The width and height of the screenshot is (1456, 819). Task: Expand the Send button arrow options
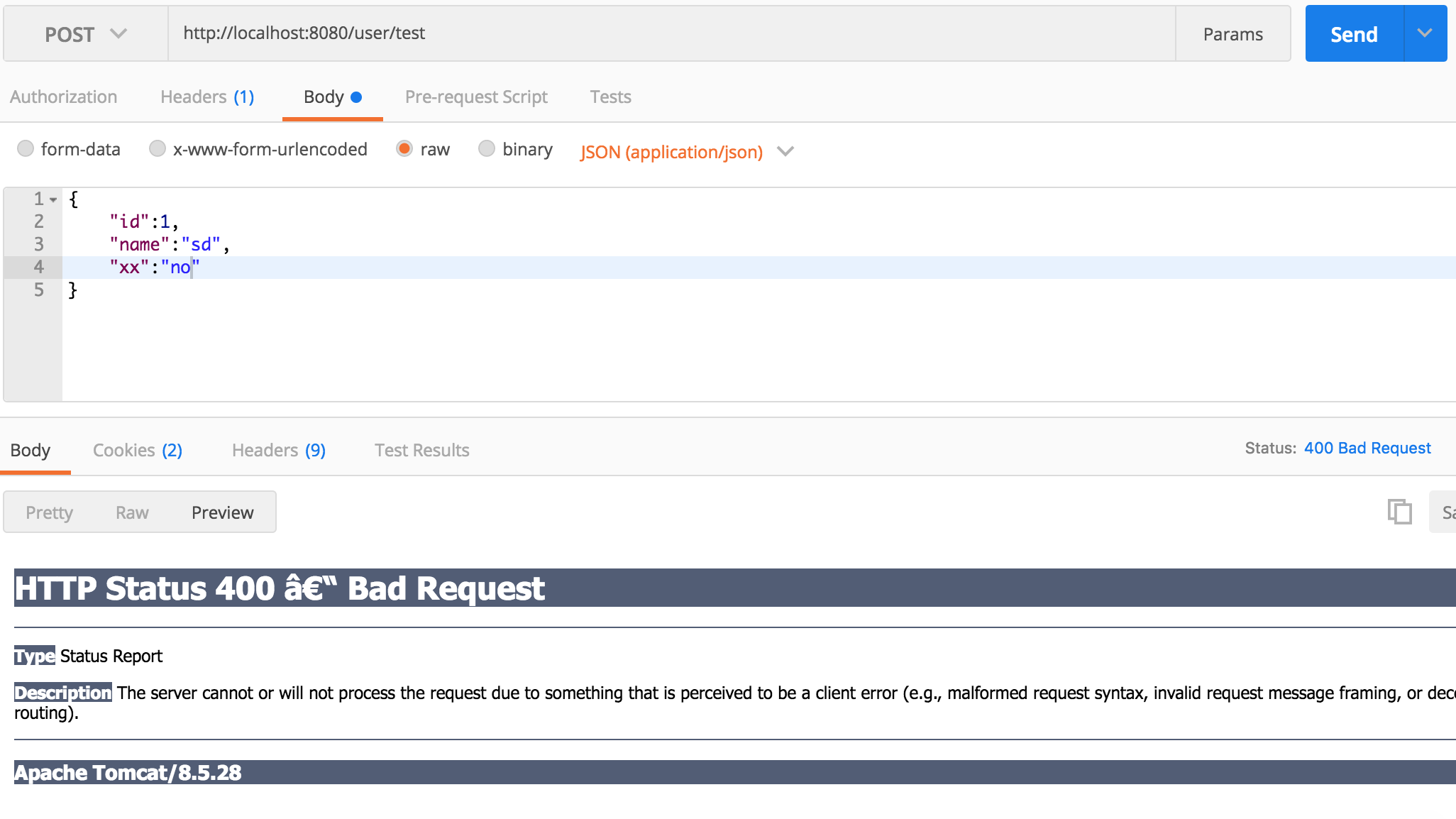tap(1425, 34)
